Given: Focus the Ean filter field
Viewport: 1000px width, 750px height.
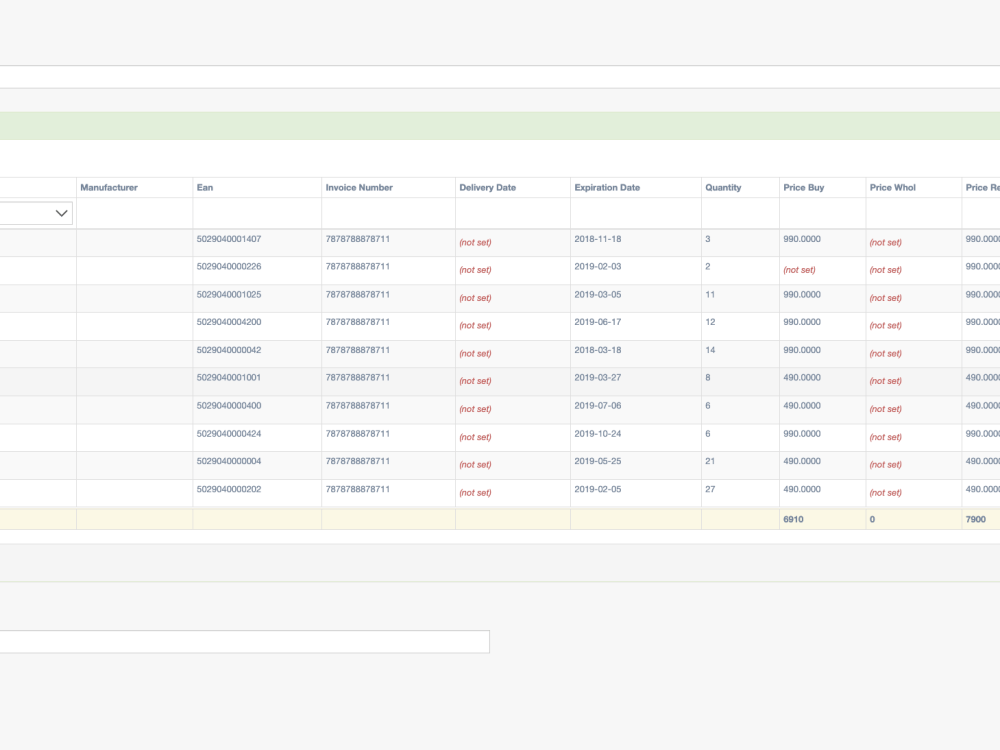Looking at the screenshot, I should [x=257, y=213].
